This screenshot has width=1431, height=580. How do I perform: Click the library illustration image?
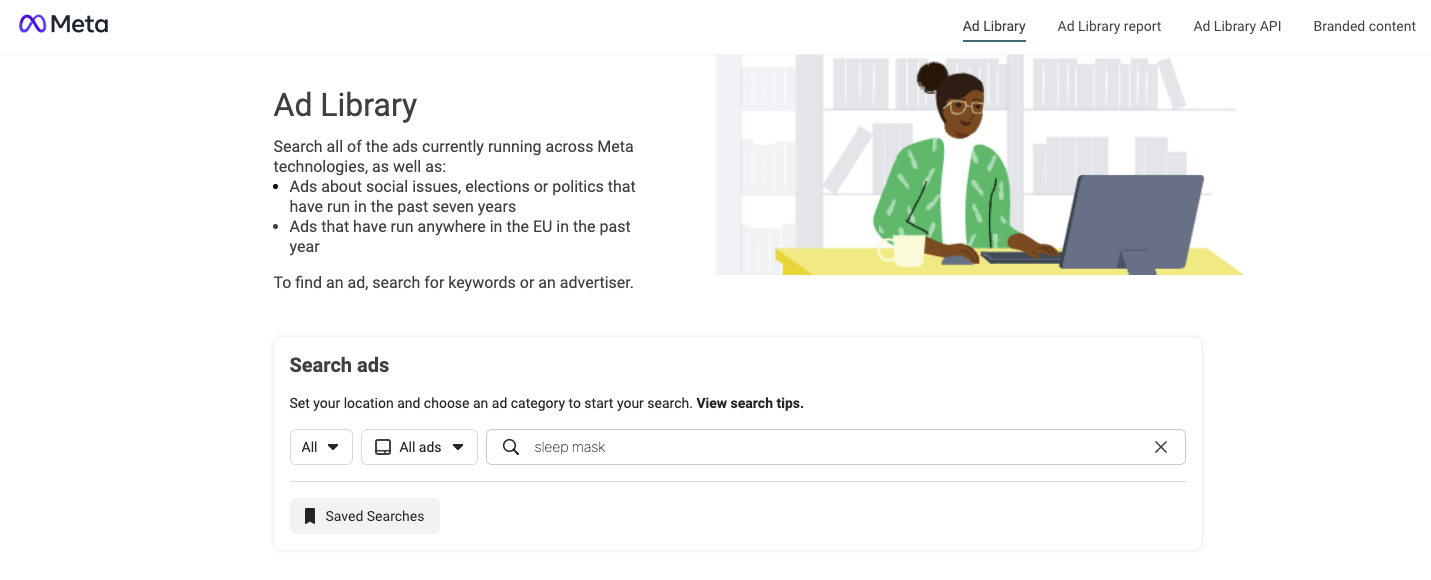pyautogui.click(x=978, y=165)
